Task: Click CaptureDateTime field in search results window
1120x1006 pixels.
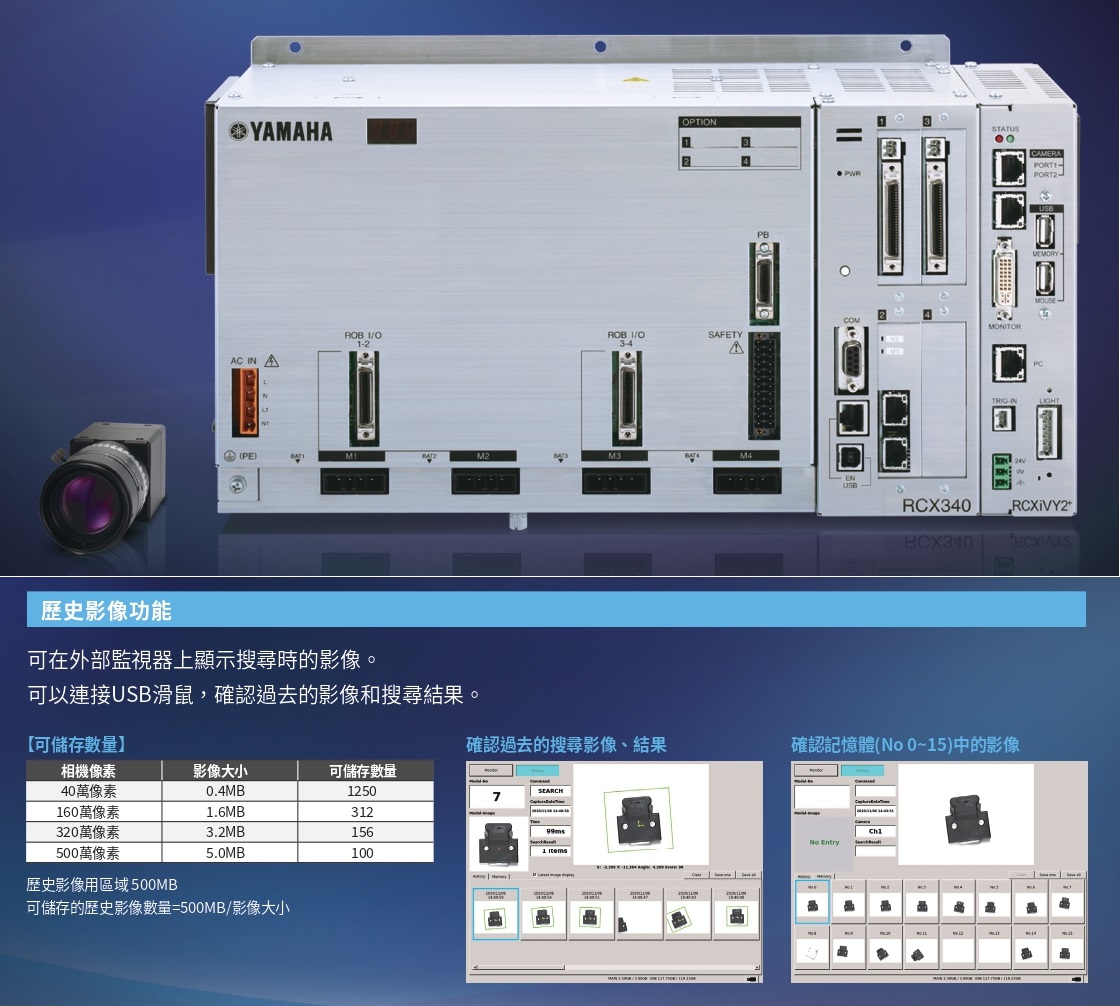Action: [551, 811]
